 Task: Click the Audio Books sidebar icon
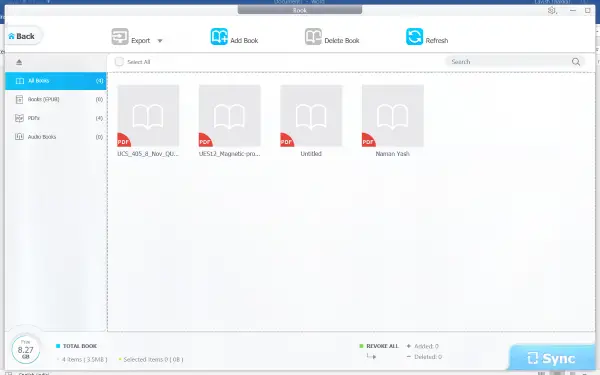tap(20, 137)
